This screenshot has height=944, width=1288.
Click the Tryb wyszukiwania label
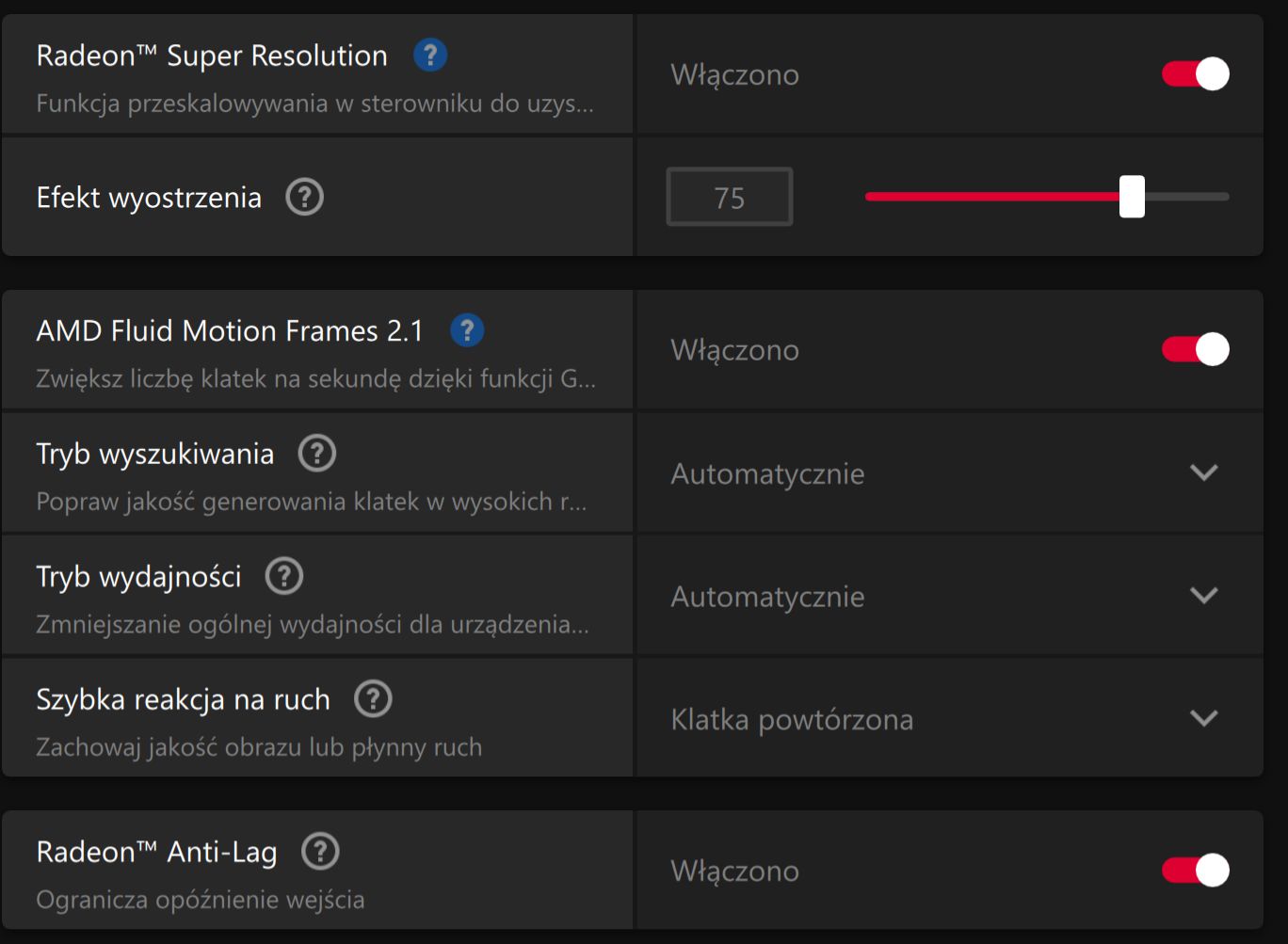(155, 455)
